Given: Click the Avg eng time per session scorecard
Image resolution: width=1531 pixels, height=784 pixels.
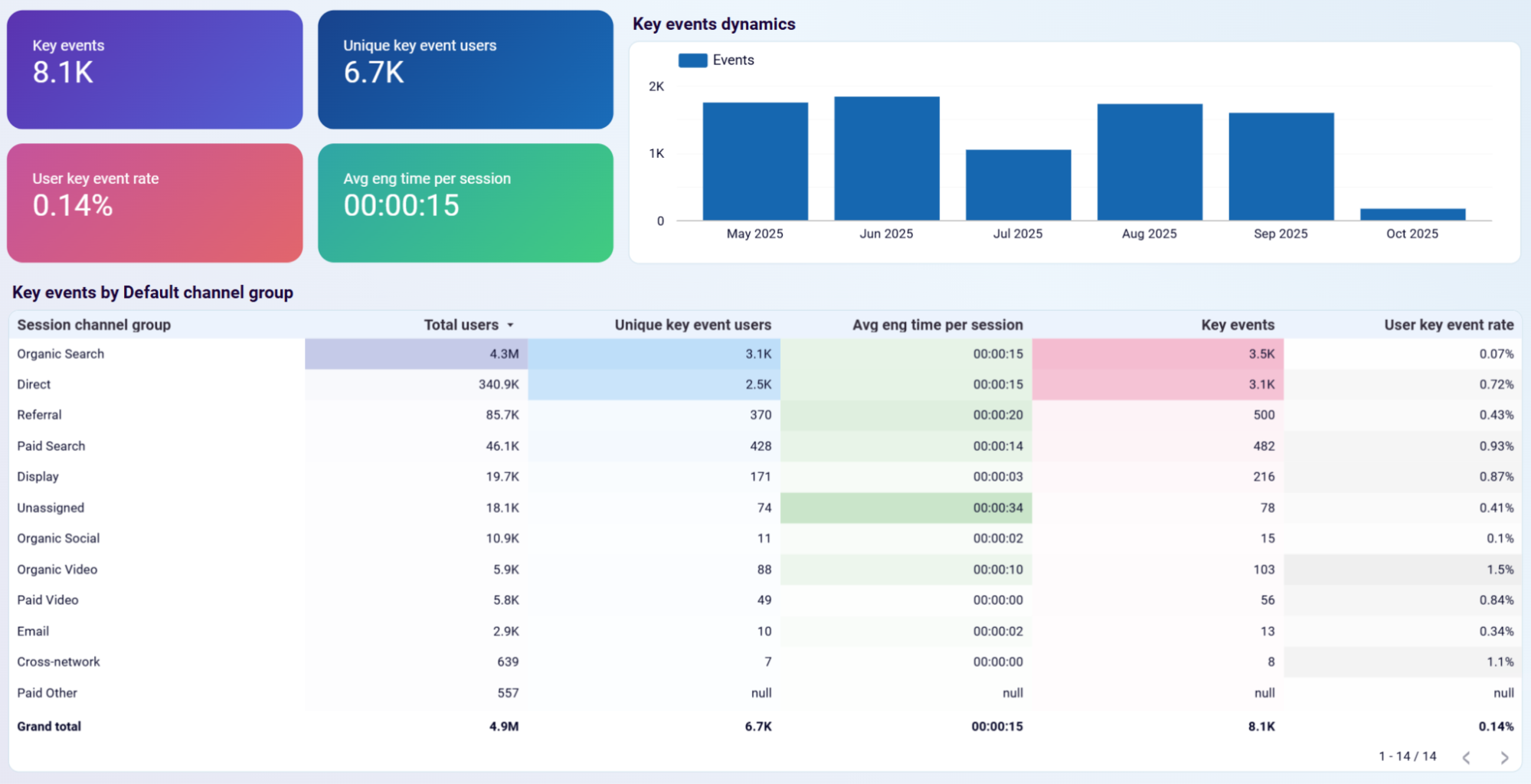Looking at the screenshot, I should click(x=465, y=203).
